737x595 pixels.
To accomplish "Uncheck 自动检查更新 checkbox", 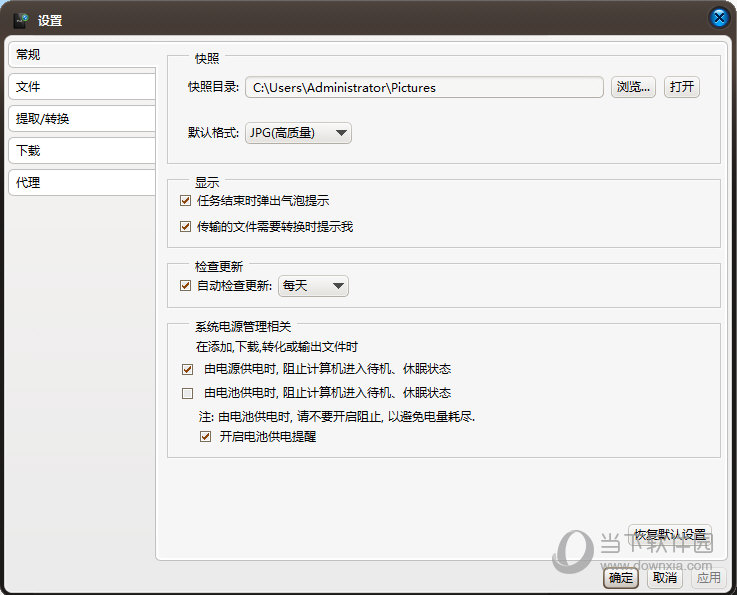I will pos(186,285).
